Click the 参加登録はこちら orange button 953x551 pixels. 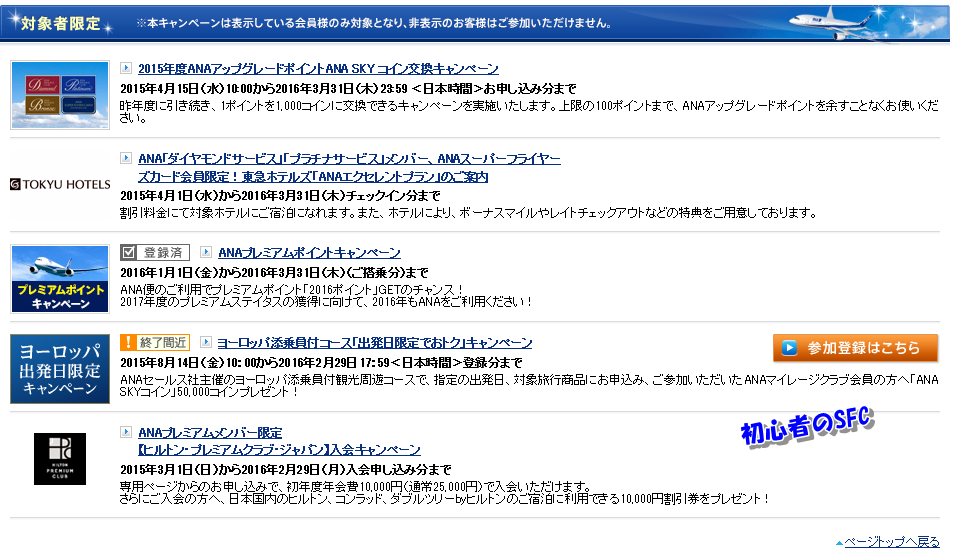[x=855, y=348]
